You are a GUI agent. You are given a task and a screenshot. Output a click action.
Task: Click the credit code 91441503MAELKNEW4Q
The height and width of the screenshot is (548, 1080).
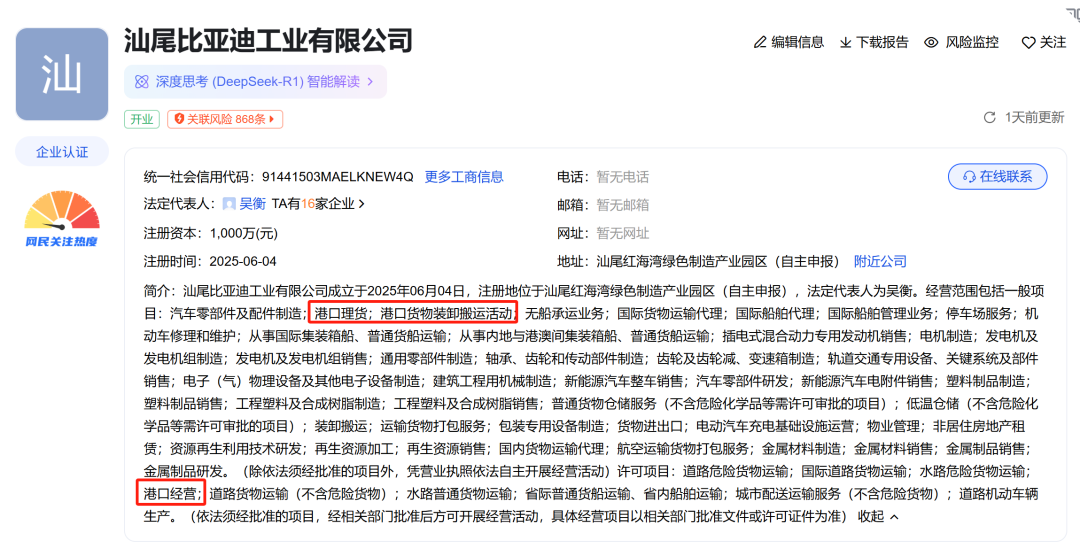[338, 177]
